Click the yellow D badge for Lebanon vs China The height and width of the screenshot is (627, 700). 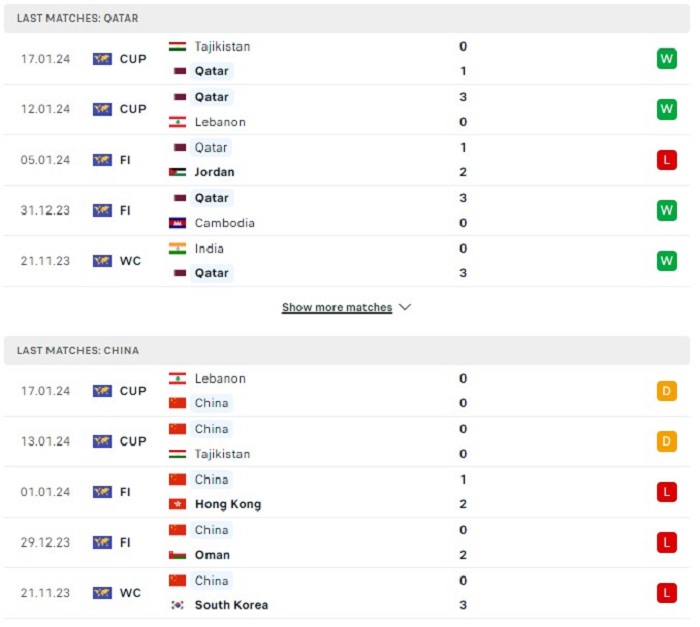[667, 391]
